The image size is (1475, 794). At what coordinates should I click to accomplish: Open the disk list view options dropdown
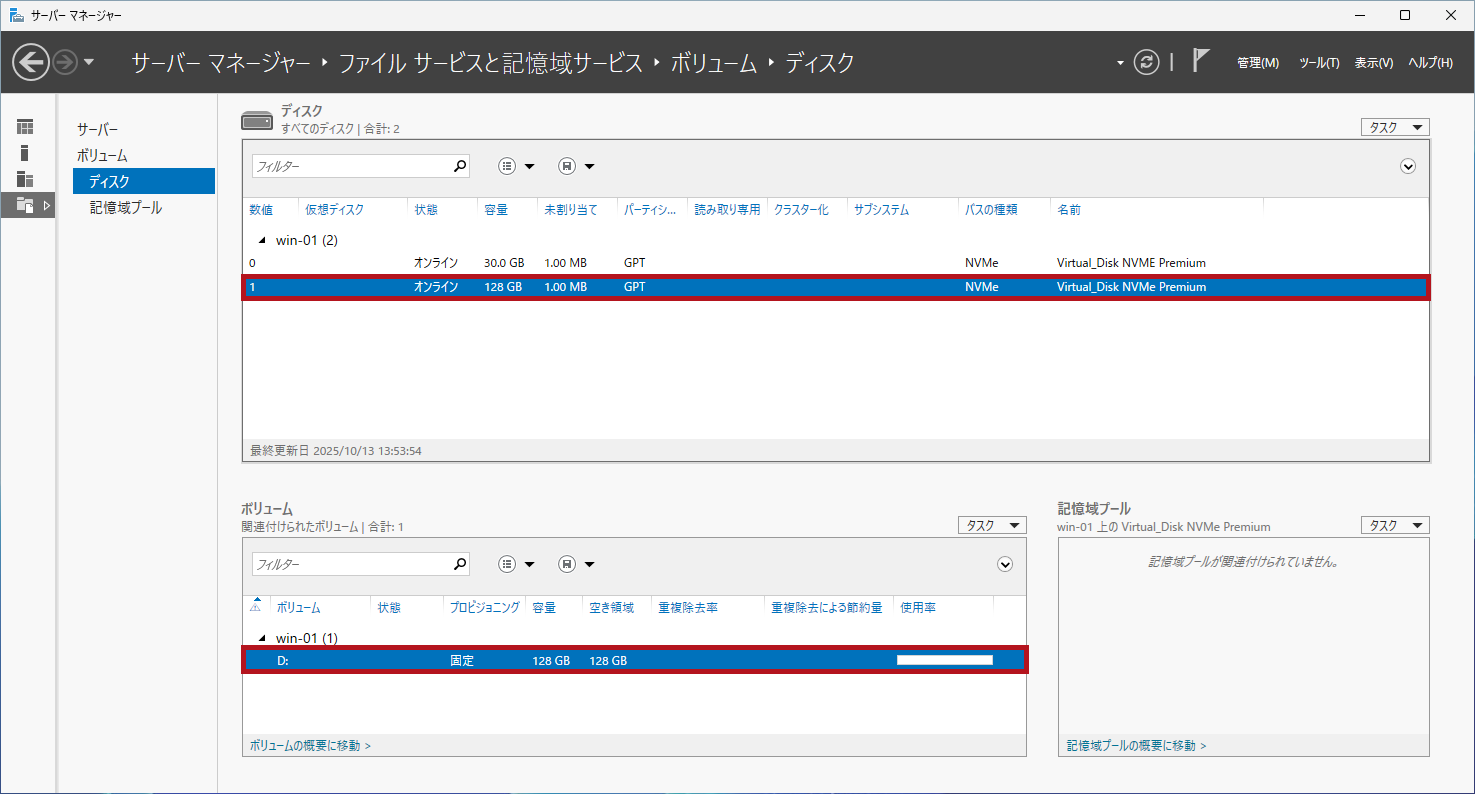point(516,167)
